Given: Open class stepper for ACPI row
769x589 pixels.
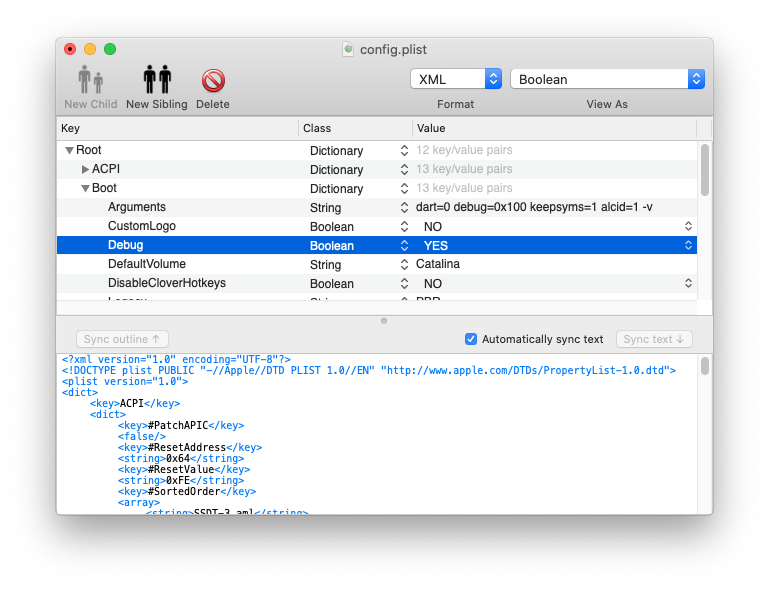Looking at the screenshot, I should (x=404, y=170).
